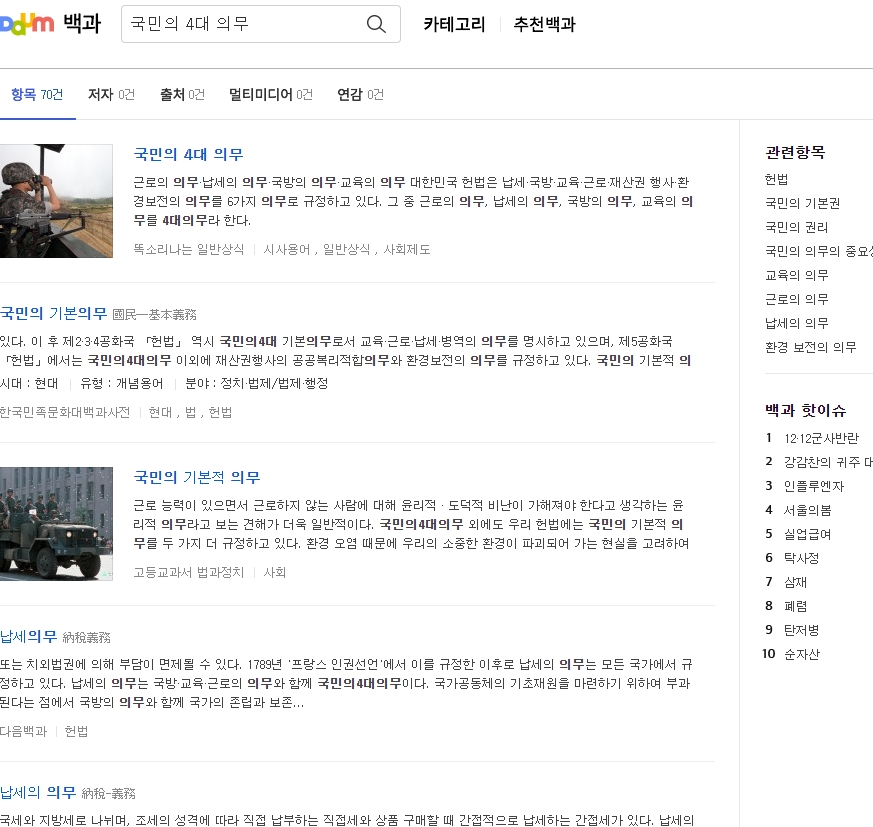Click the 교육의 의무 related link
873x827 pixels.
(793, 275)
